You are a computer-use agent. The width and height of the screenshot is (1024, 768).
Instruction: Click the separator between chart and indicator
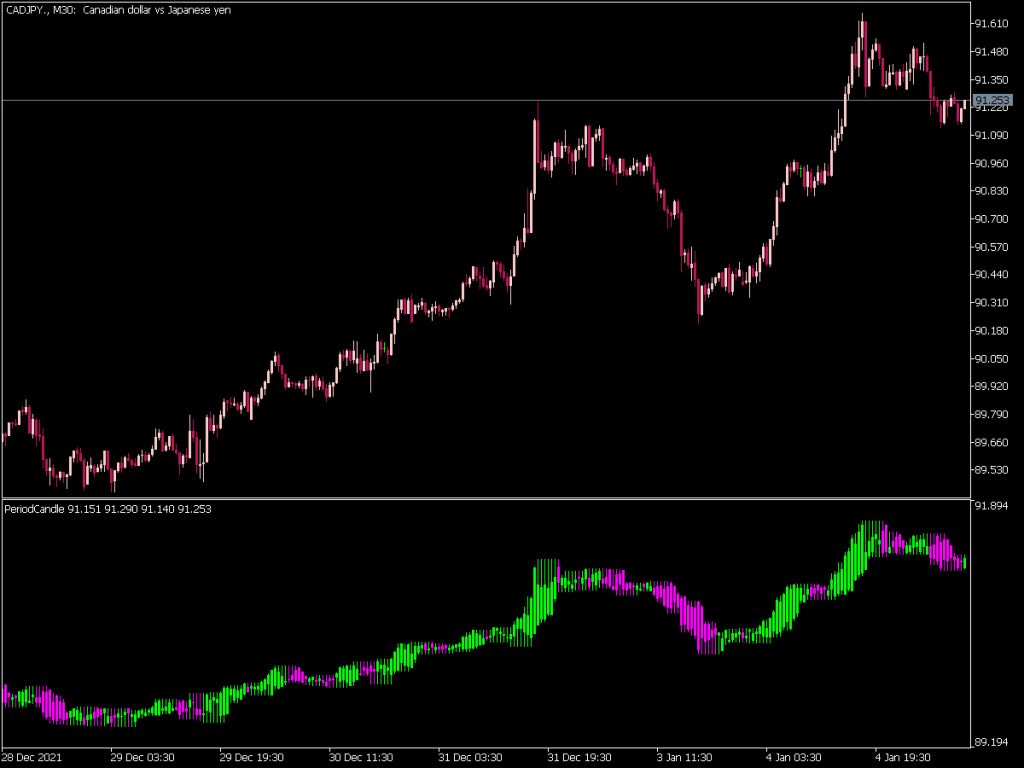(x=500, y=498)
